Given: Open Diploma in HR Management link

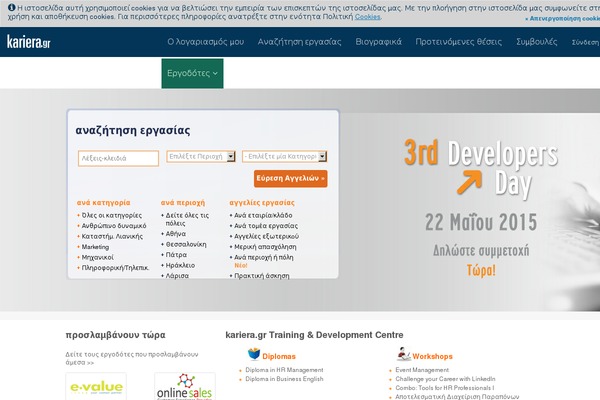Looking at the screenshot, I should [284, 370].
